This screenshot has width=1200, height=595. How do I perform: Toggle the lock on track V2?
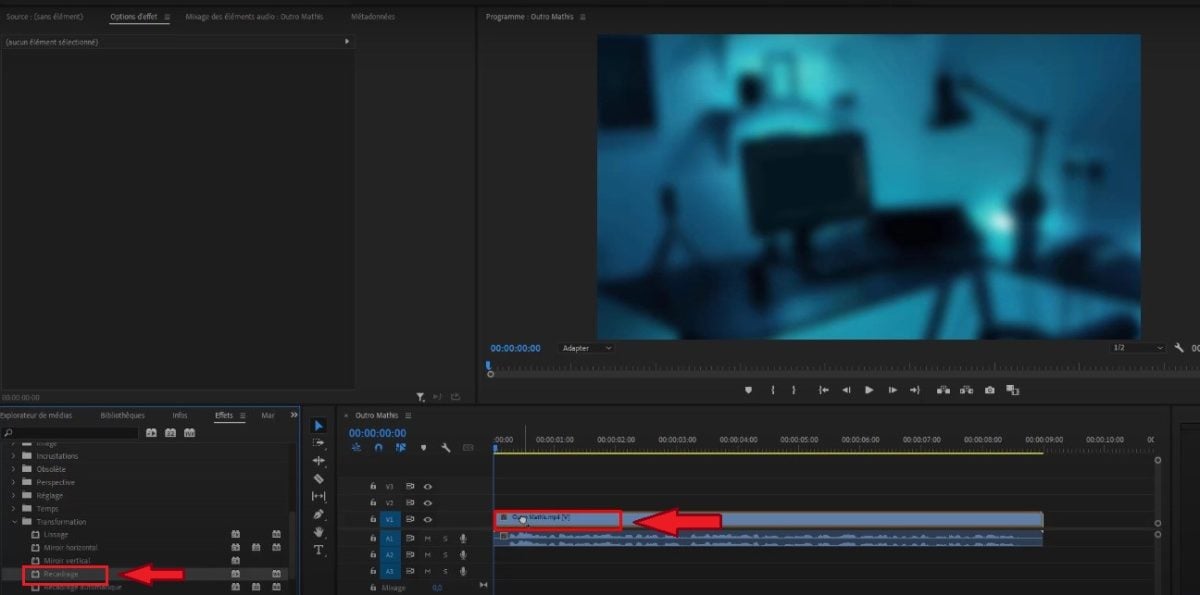(373, 503)
